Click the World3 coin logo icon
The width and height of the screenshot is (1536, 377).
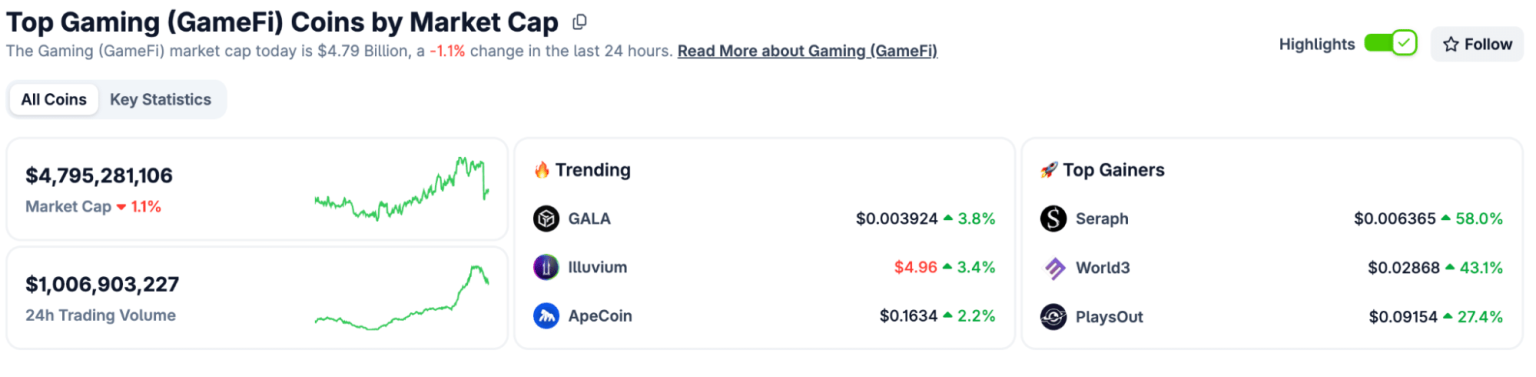pos(1053,267)
